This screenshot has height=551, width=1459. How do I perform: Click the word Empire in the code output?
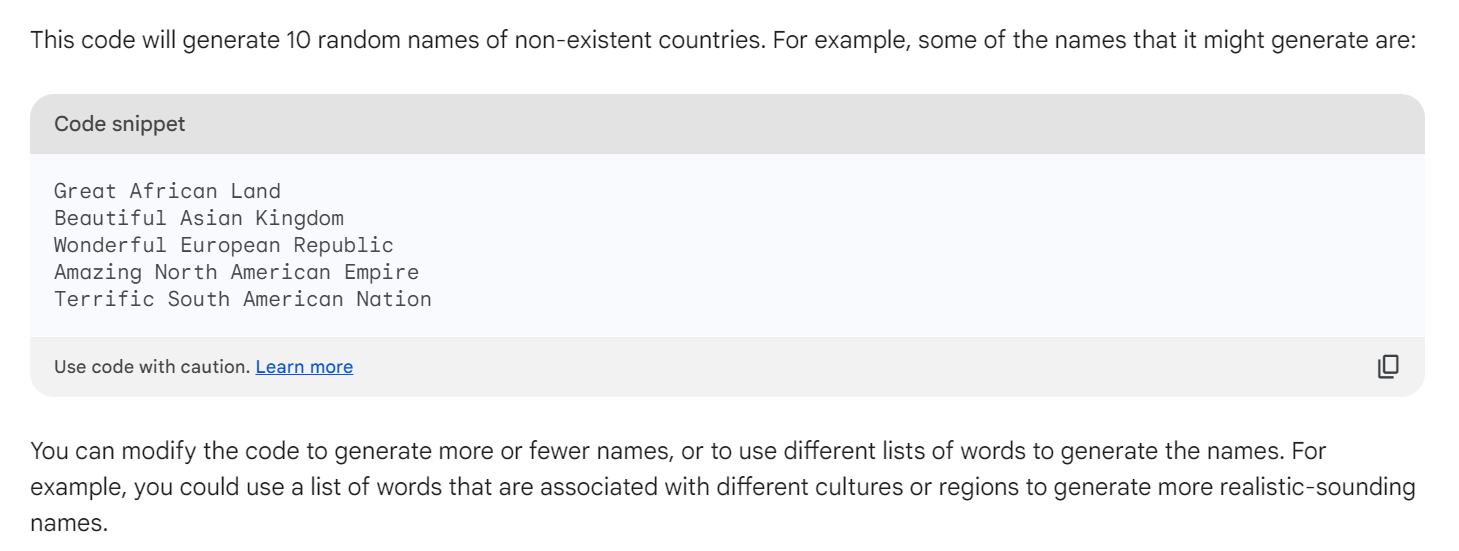tap(382, 272)
